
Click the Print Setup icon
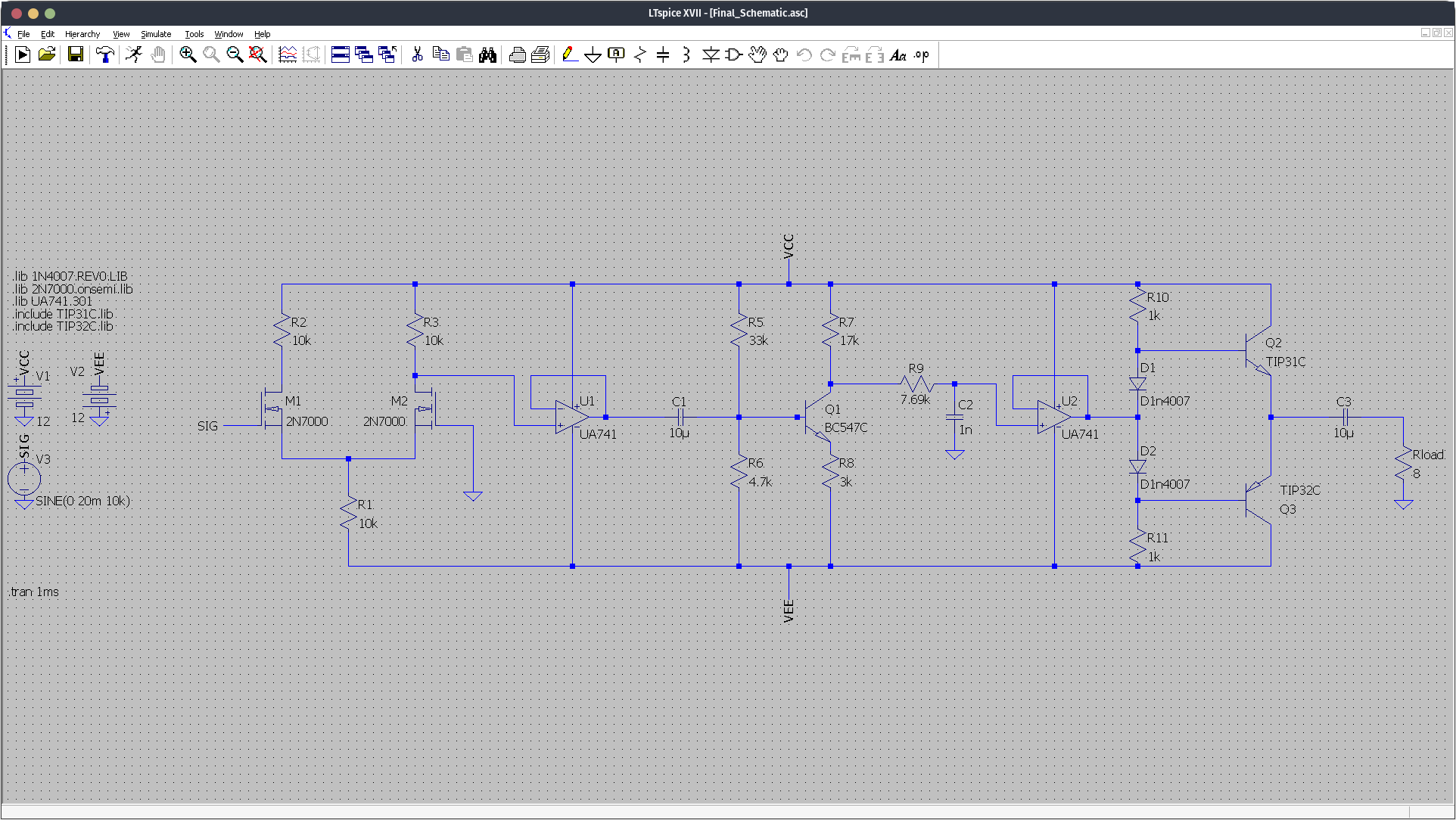click(x=518, y=54)
